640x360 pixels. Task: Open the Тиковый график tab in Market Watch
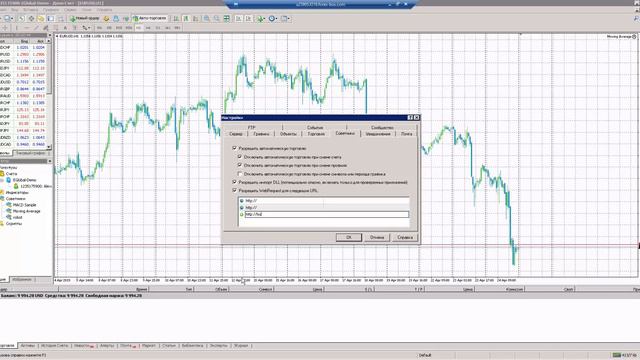coord(31,153)
